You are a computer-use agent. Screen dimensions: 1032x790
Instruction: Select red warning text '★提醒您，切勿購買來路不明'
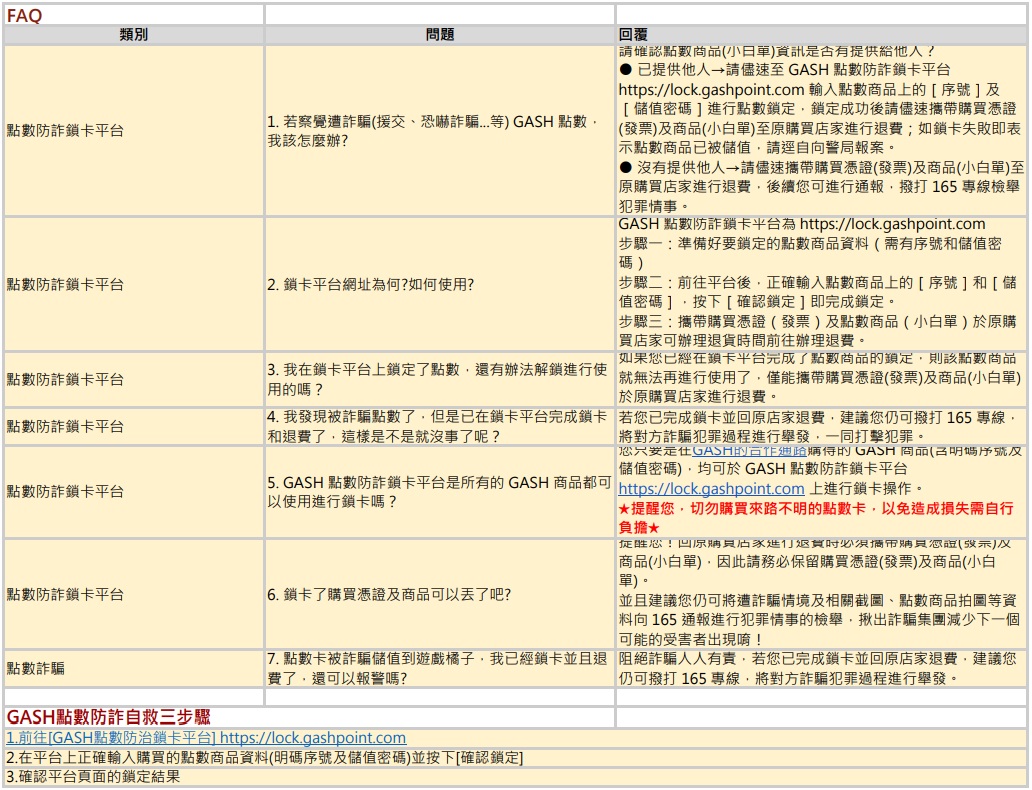click(815, 518)
